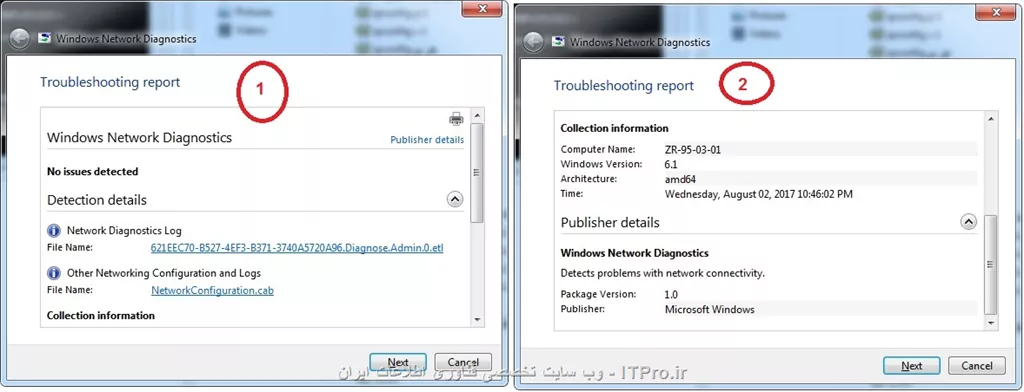Go back using the left window's back arrow
1024x392 pixels.
point(19,39)
